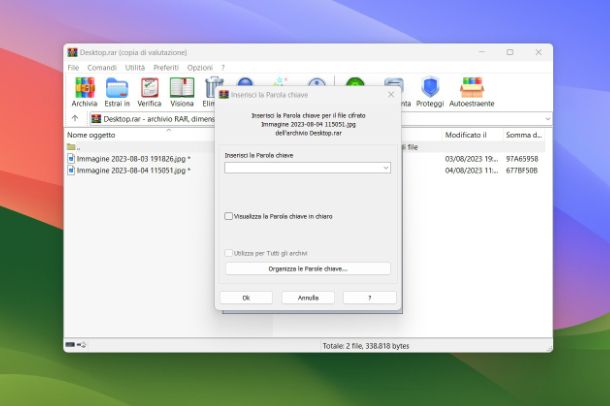Click the date cell 04/08/2023 11:...
This screenshot has height=406, width=610.
[x=471, y=170]
